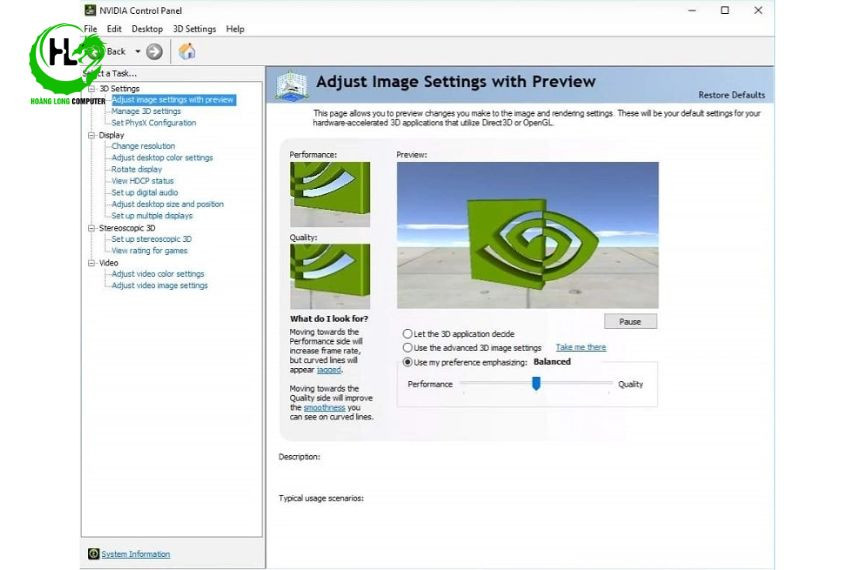855x570 pixels.
Task: Collapse the Stereoscopic 3D tree node
Action: [91, 228]
